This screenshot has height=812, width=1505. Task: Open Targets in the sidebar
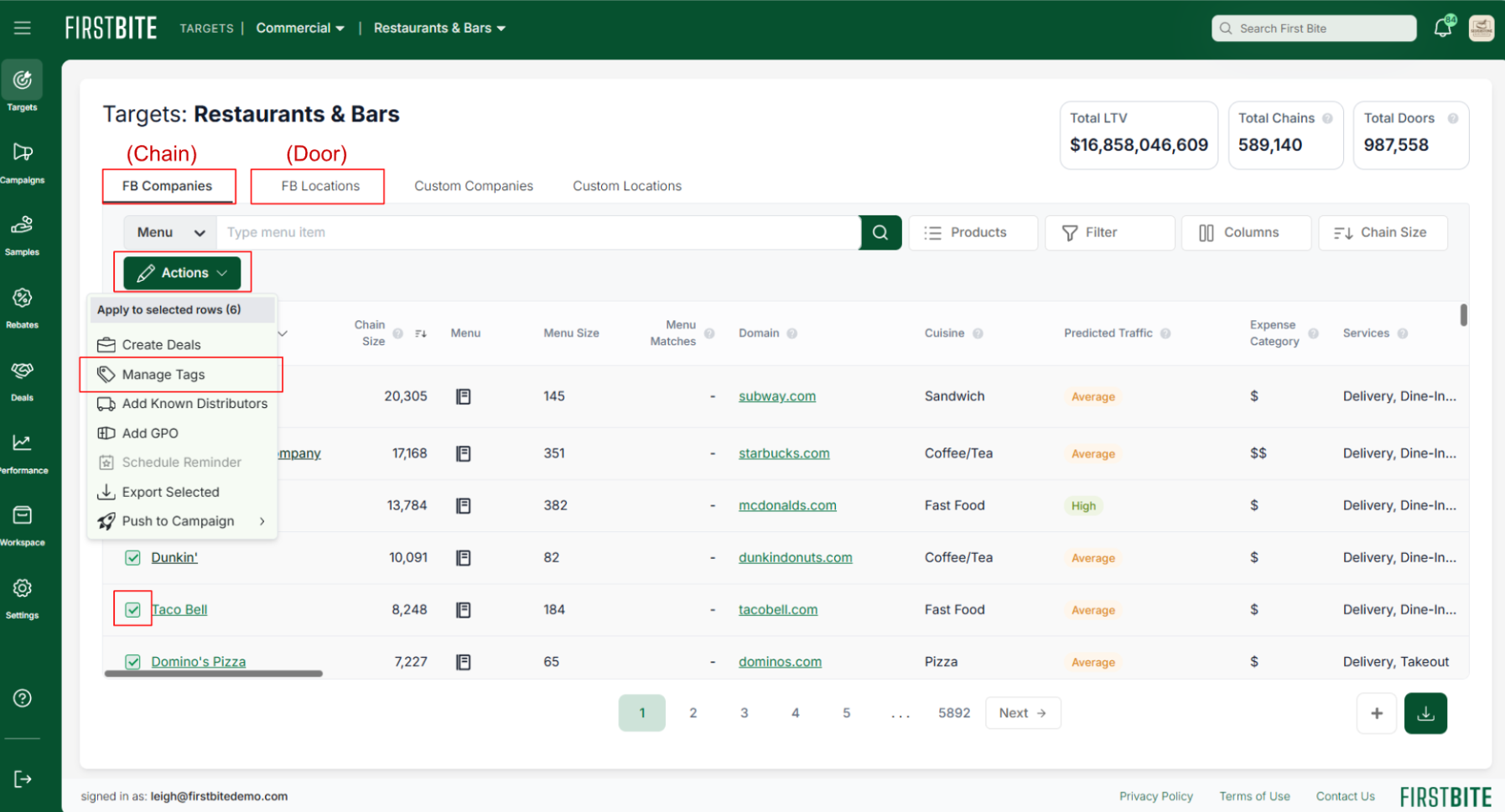point(23,87)
